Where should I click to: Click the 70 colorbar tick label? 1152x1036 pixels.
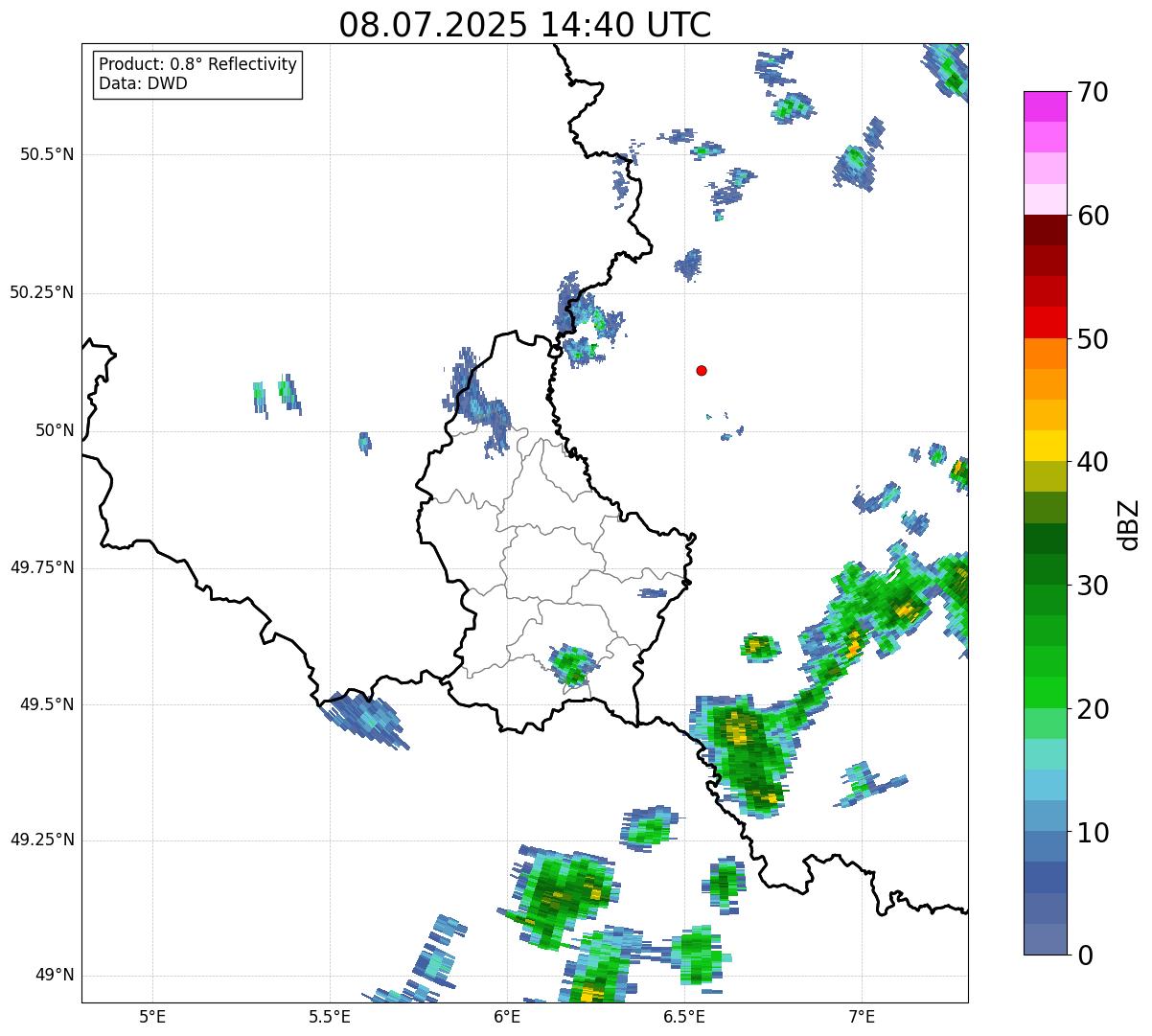pyautogui.click(x=1093, y=93)
